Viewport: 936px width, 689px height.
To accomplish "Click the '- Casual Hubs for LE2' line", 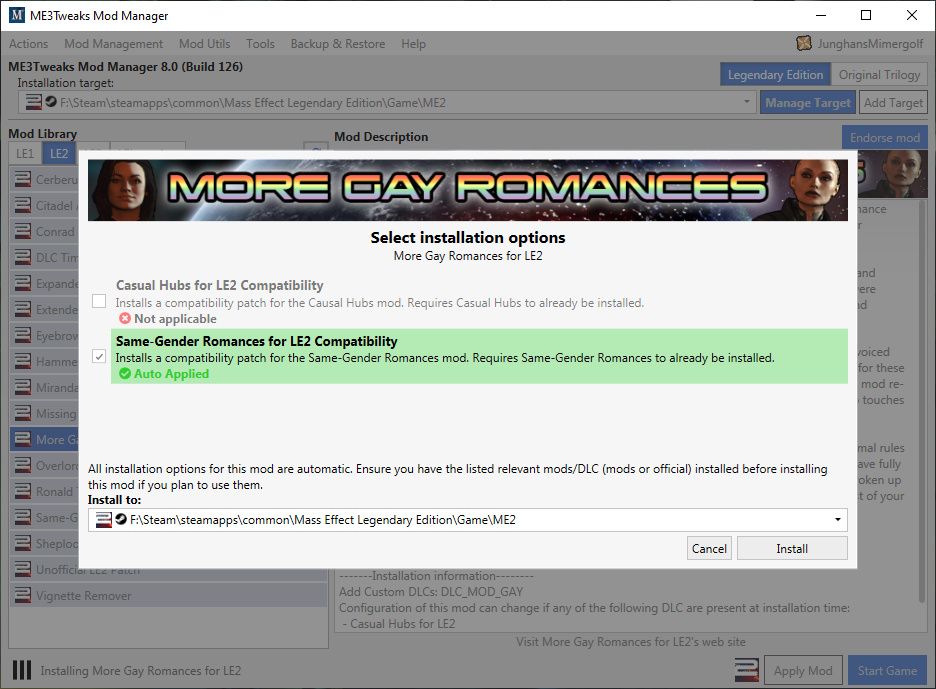I will (399, 624).
